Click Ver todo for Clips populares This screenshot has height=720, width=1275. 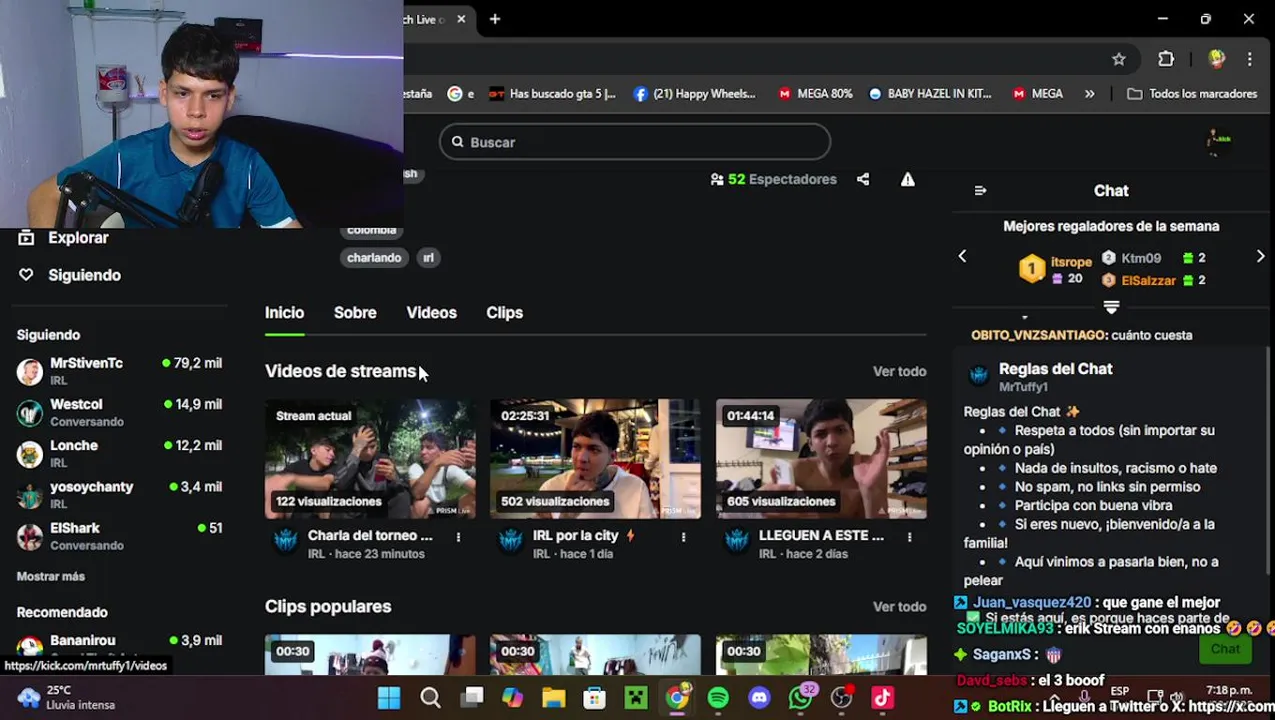pyautogui.click(x=899, y=606)
